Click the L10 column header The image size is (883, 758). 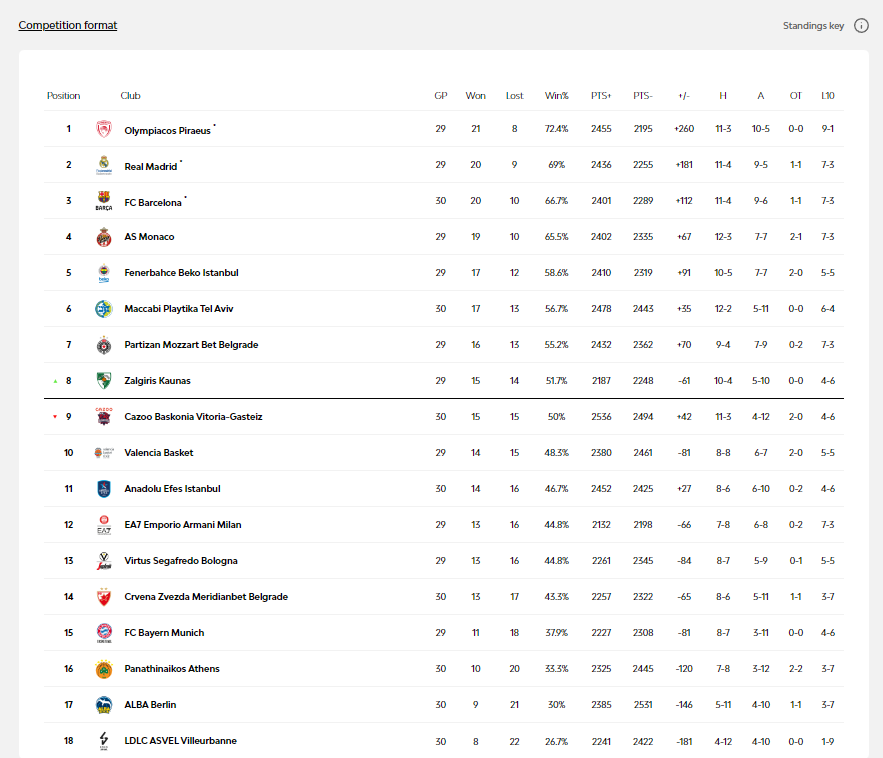coord(828,96)
